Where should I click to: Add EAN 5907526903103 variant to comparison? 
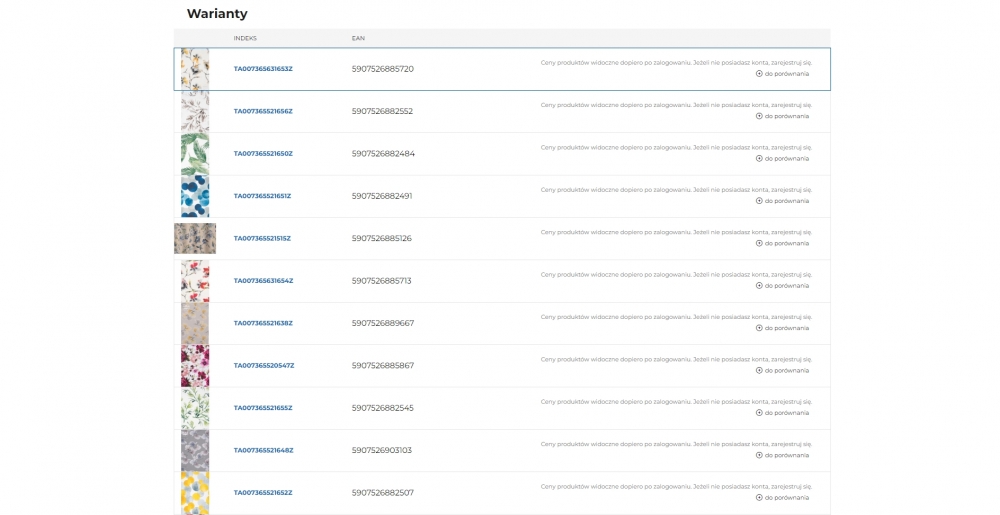click(783, 456)
